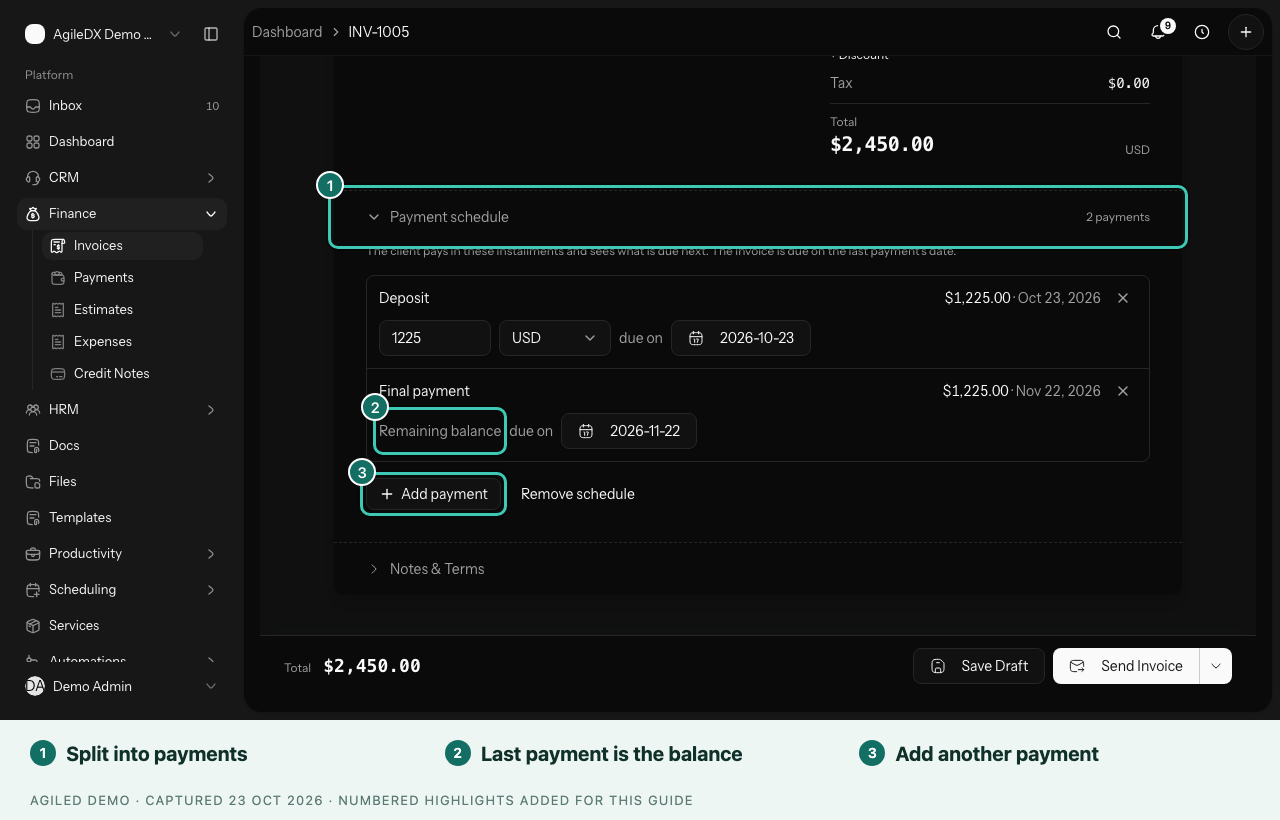
Task: Click the Save Draft button
Action: tap(979, 666)
